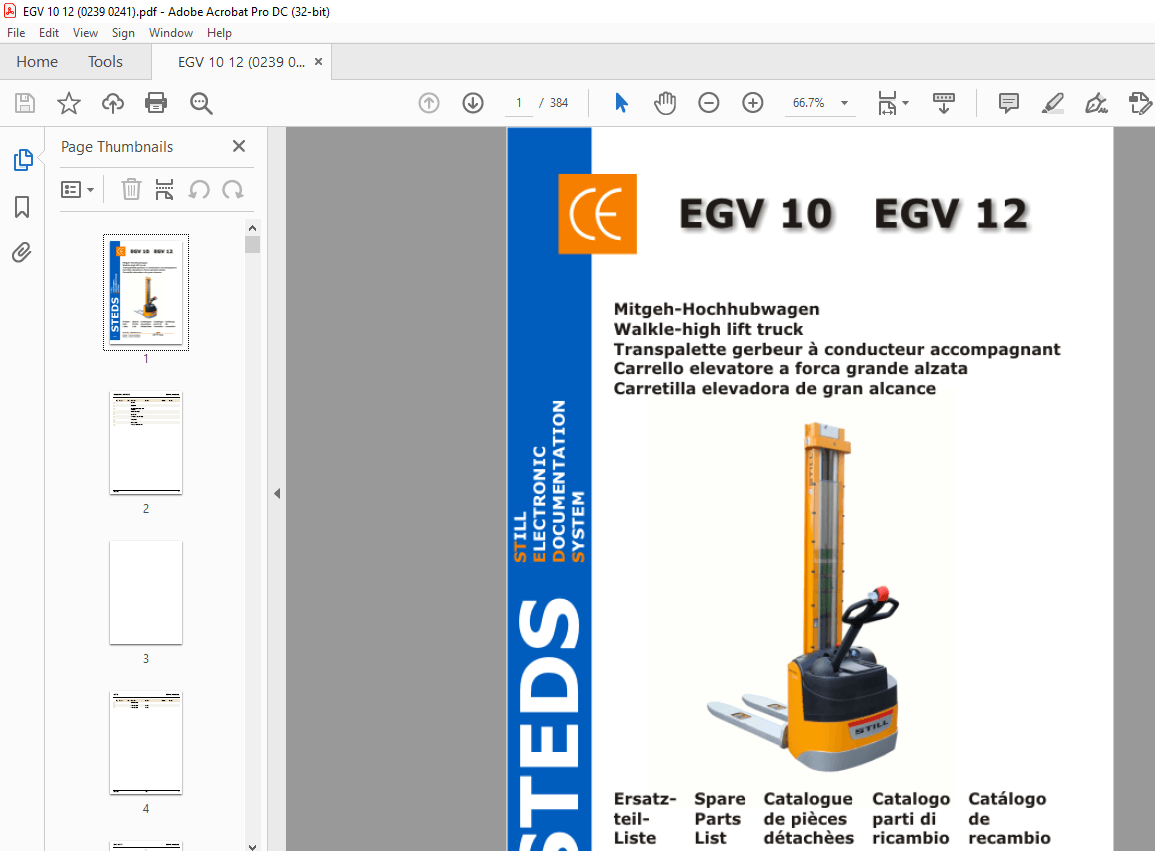Delete selected page thumbnail via trash icon

(x=131, y=189)
